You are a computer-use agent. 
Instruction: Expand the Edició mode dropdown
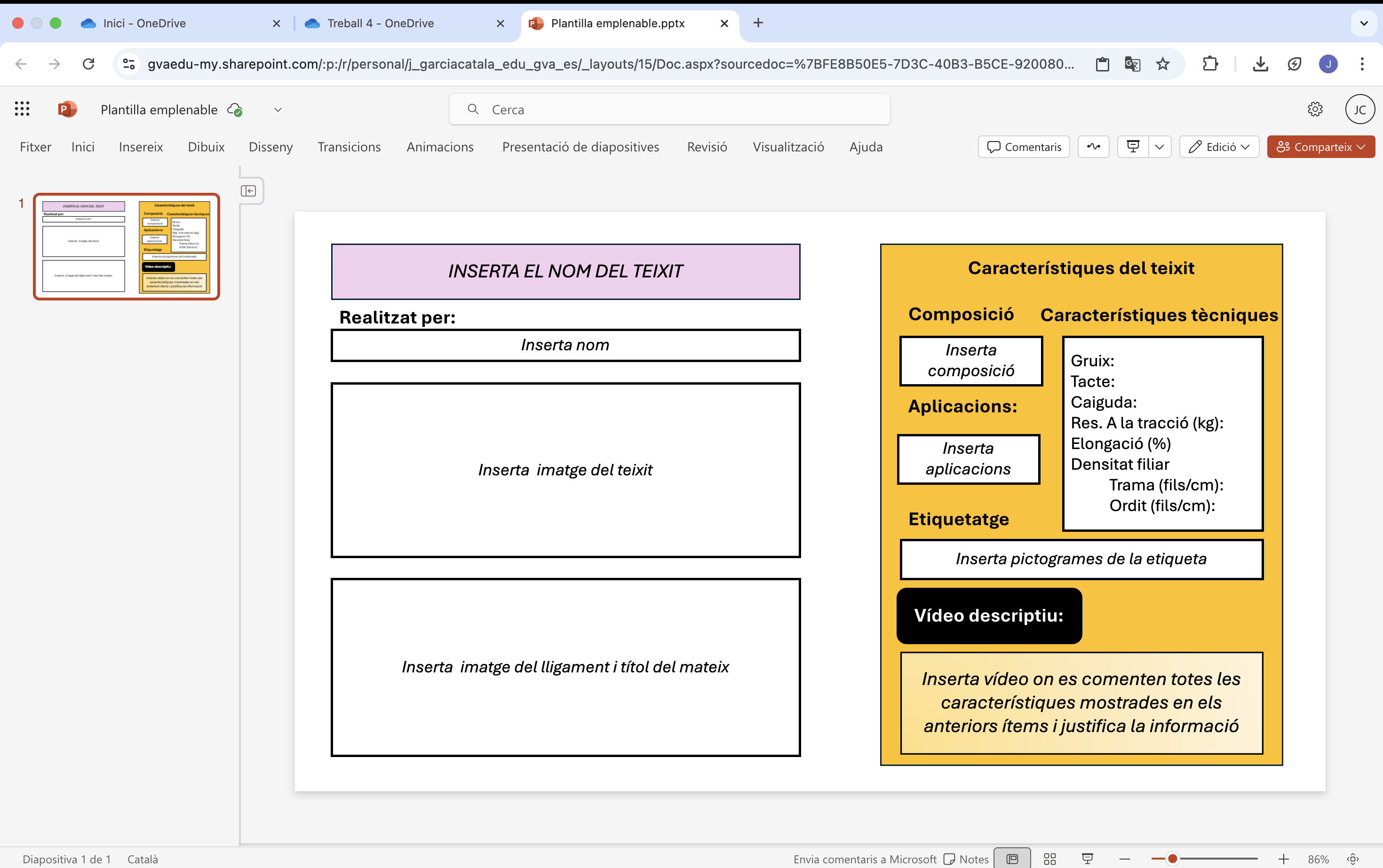[x=1219, y=147]
